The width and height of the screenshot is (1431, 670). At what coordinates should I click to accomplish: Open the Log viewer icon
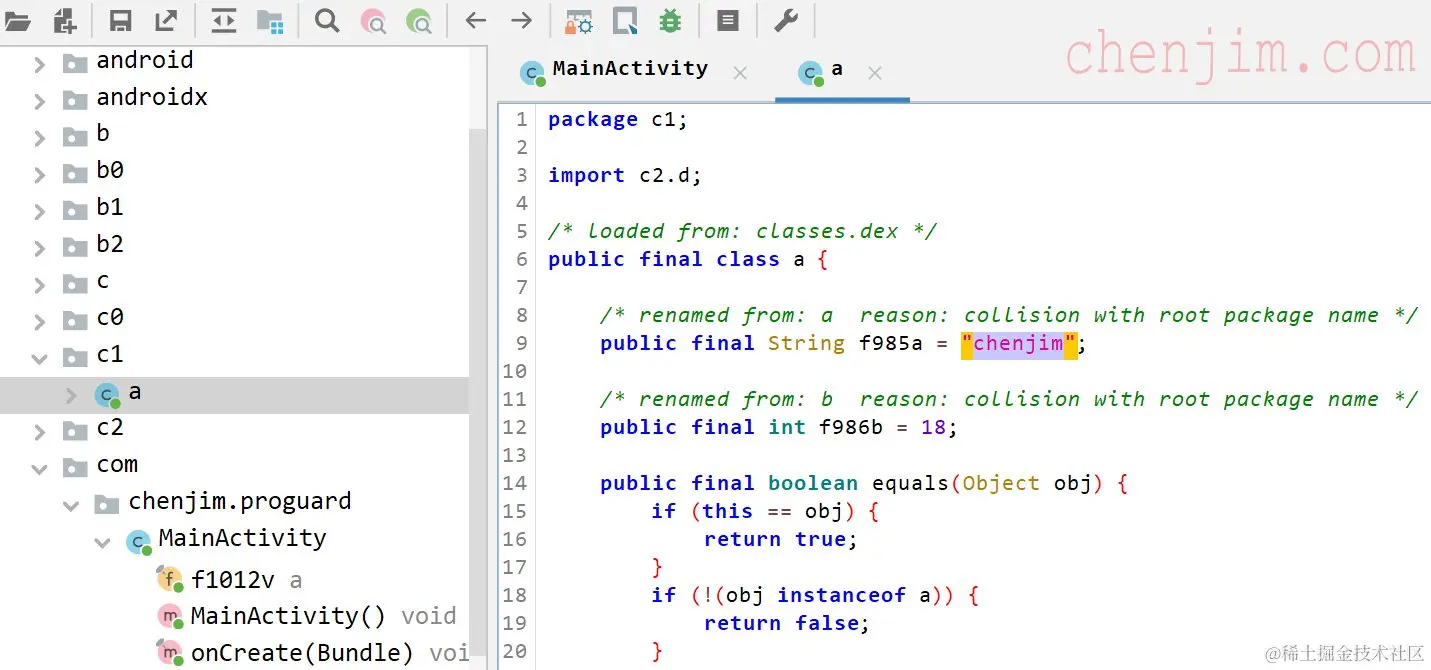click(x=728, y=20)
